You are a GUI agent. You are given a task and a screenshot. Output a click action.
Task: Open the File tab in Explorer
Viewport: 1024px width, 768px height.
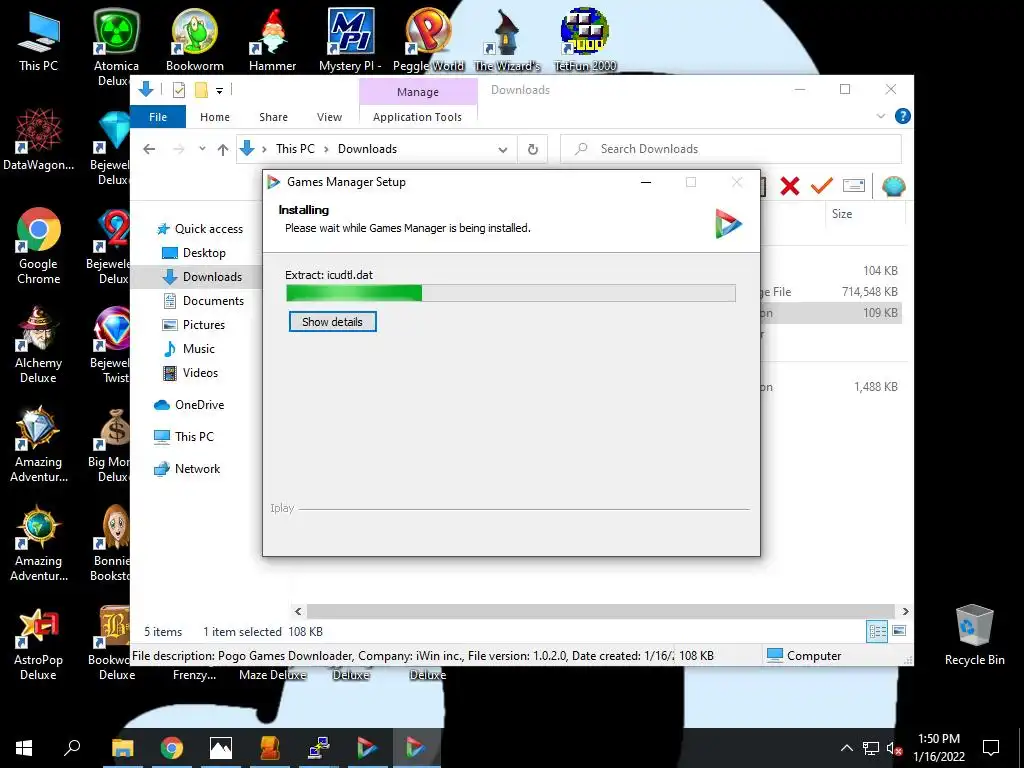[x=158, y=117]
